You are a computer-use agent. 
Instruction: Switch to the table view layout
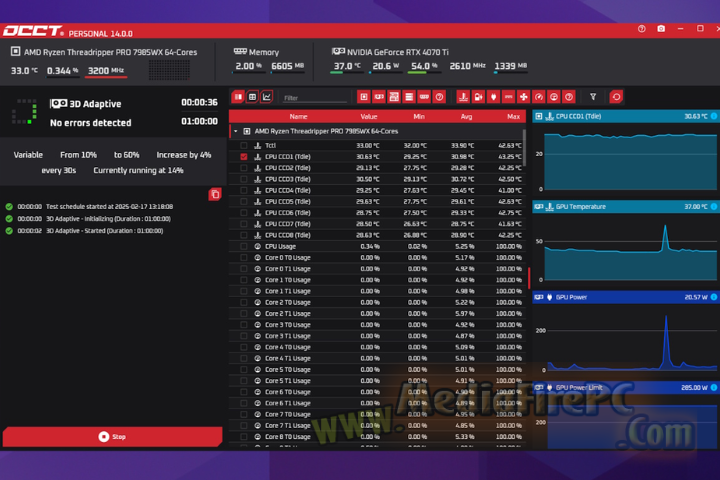pos(252,97)
